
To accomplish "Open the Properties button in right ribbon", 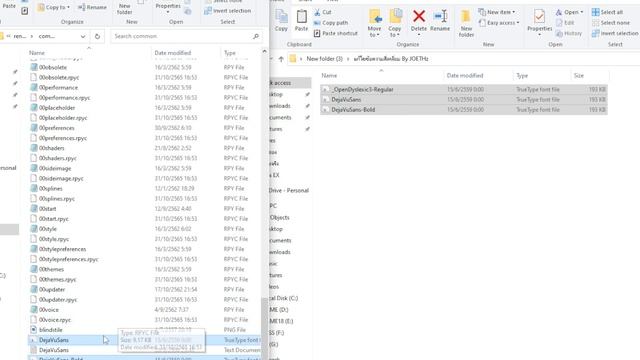I will [540, 22].
